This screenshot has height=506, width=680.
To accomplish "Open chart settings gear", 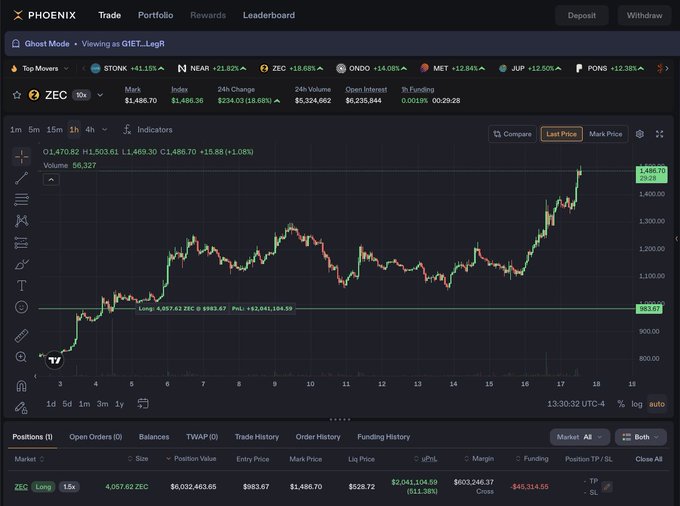I will 640,134.
